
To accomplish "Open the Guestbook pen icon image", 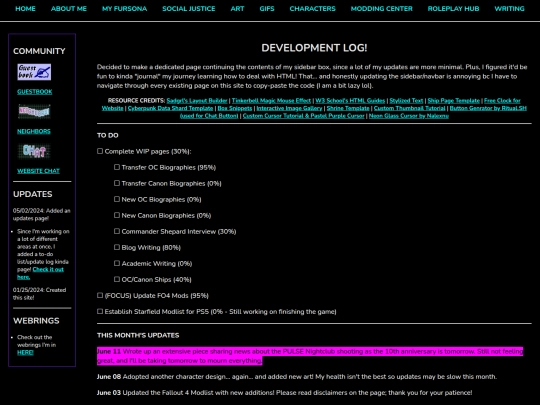I will click(x=34, y=72).
